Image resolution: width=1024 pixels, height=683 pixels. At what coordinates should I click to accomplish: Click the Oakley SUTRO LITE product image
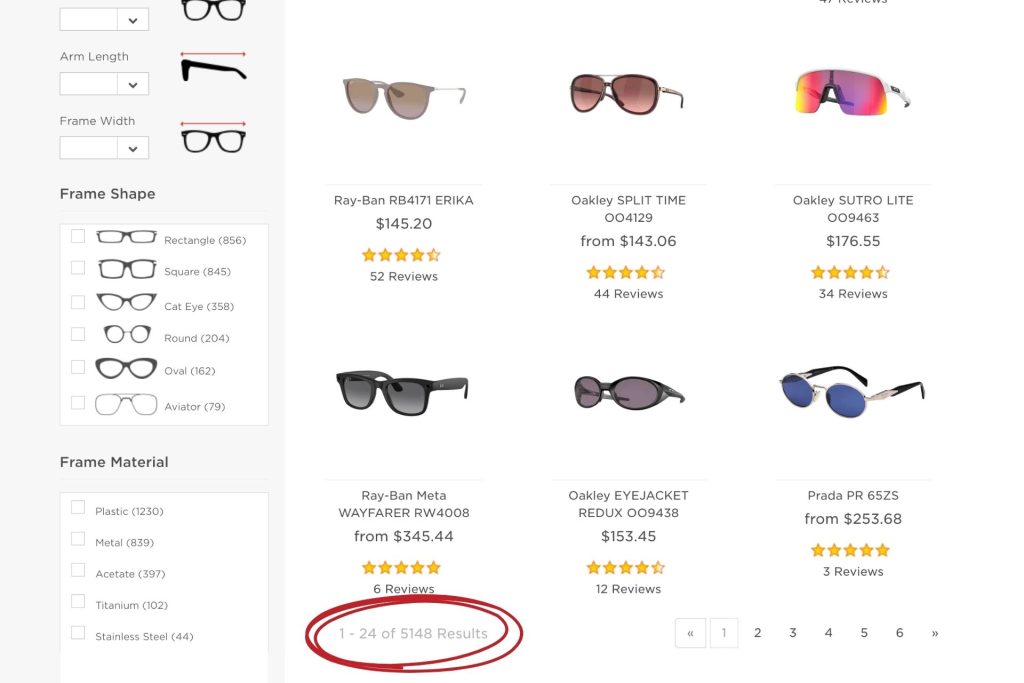click(x=852, y=96)
